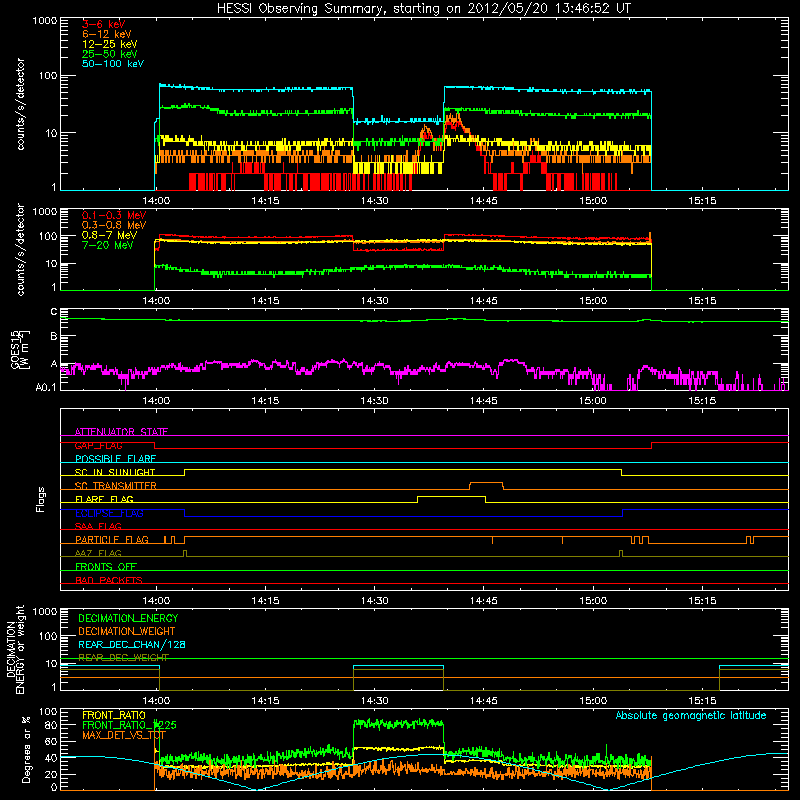Select the orange 6-12 keV legend label

107,34
